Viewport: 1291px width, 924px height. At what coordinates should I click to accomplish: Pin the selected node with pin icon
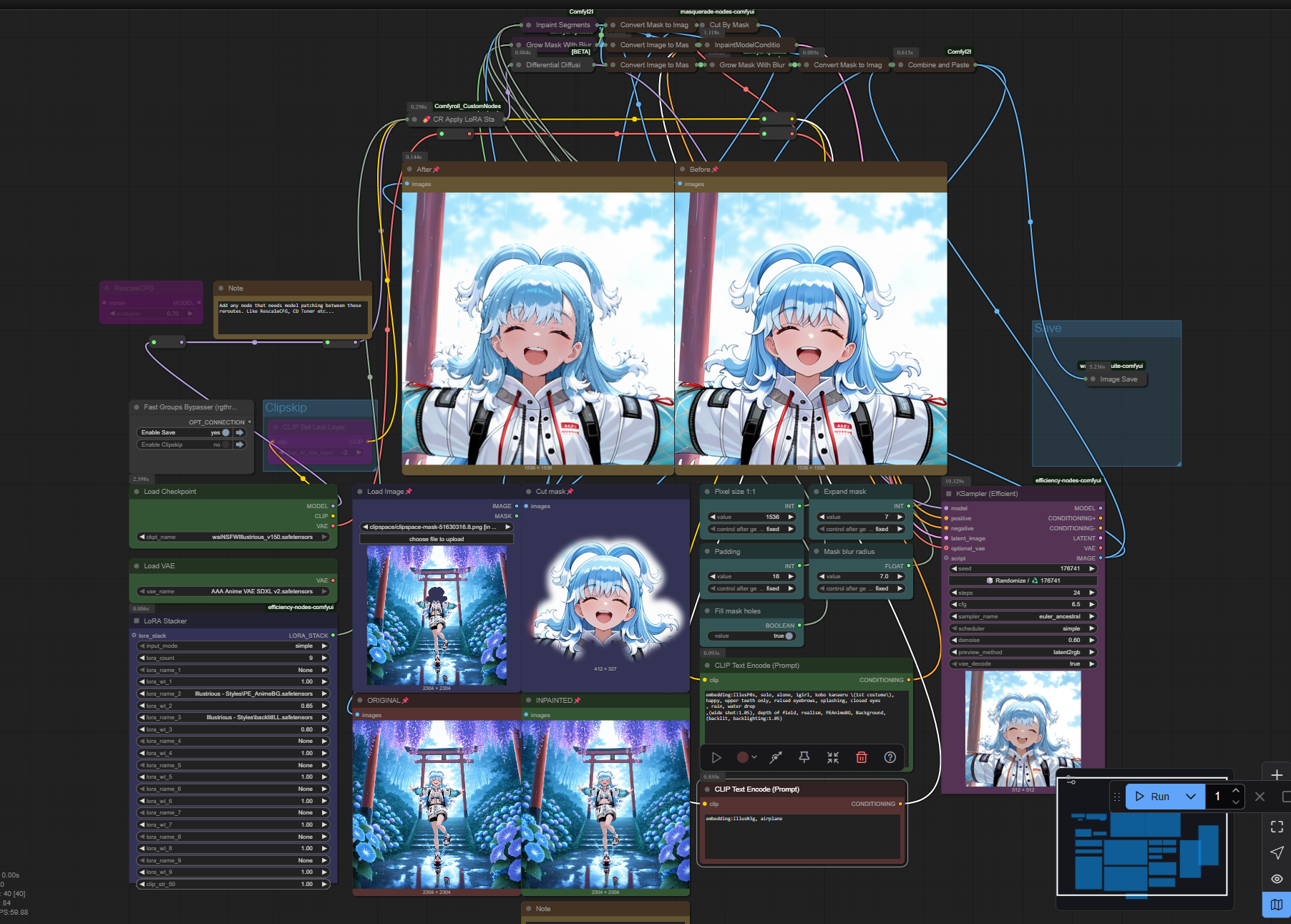pos(804,757)
